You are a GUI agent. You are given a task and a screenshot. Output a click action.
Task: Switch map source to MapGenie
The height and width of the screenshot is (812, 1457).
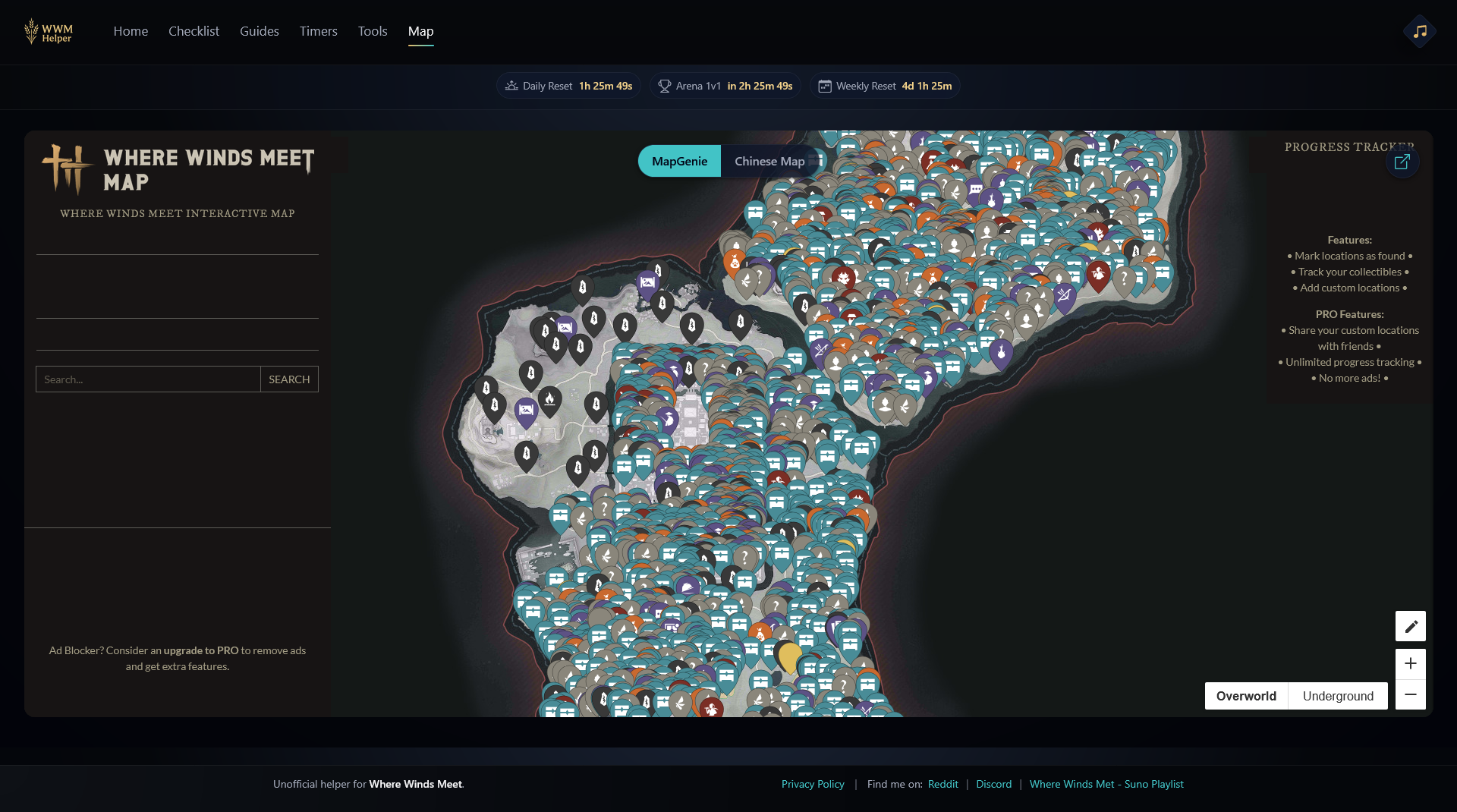679,161
